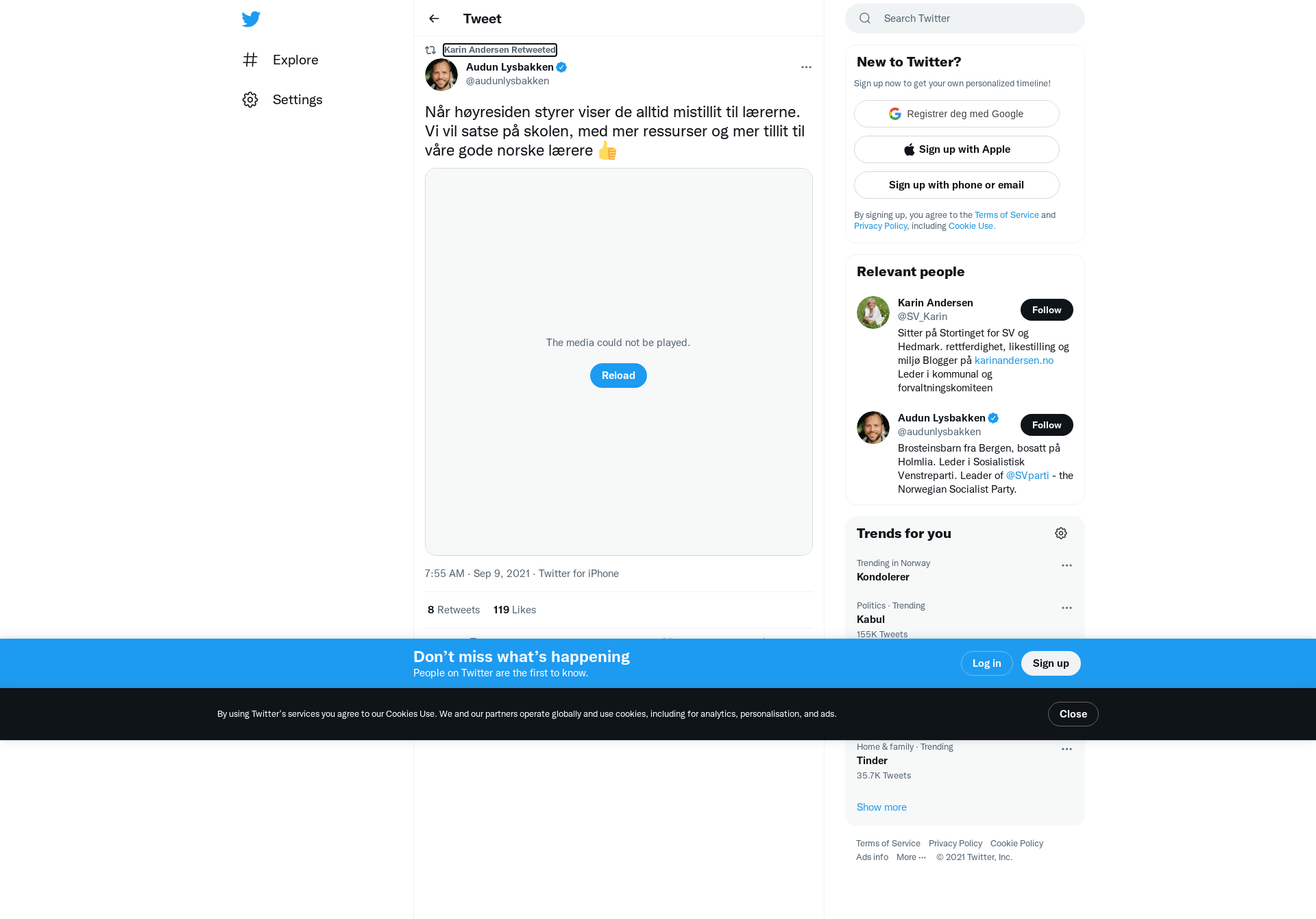The height and width of the screenshot is (919, 1316).
Task: Open the Explore hashtag icon
Action: point(250,60)
